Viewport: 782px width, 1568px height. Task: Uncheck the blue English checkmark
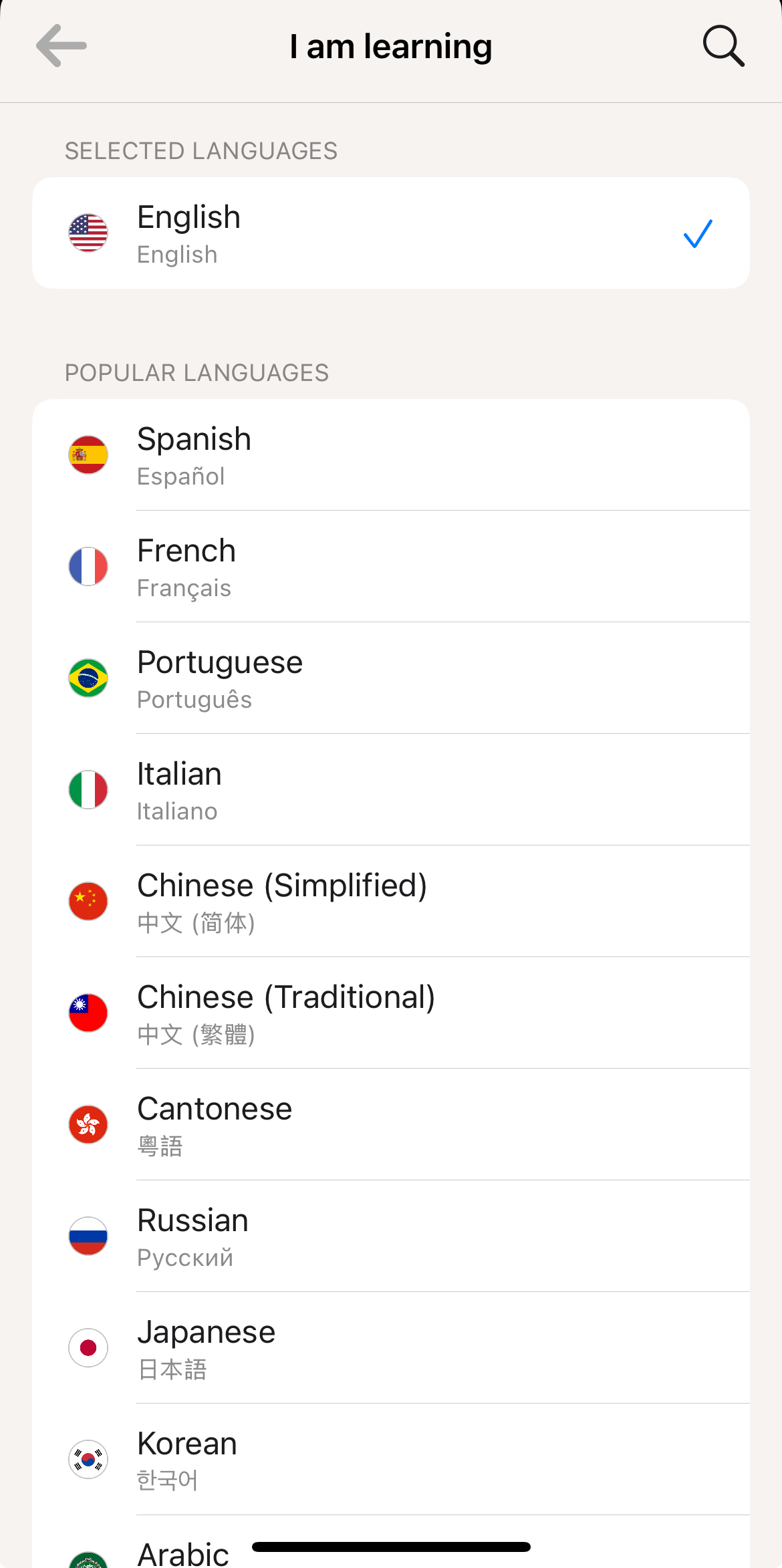coord(698,234)
